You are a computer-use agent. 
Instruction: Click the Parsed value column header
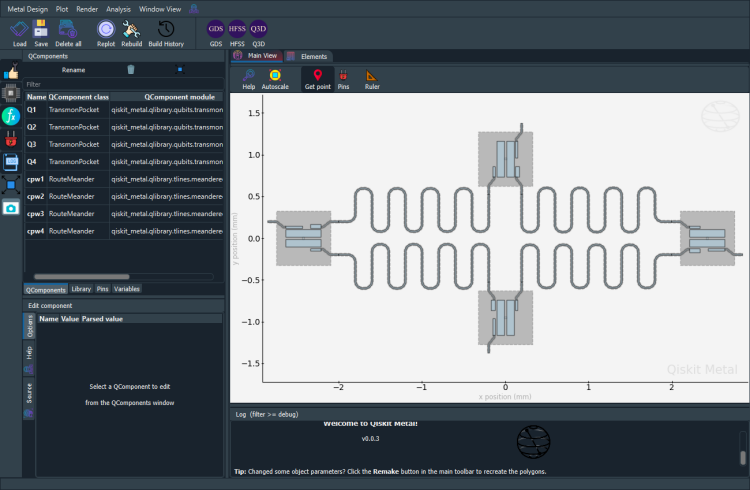[x=102, y=319]
